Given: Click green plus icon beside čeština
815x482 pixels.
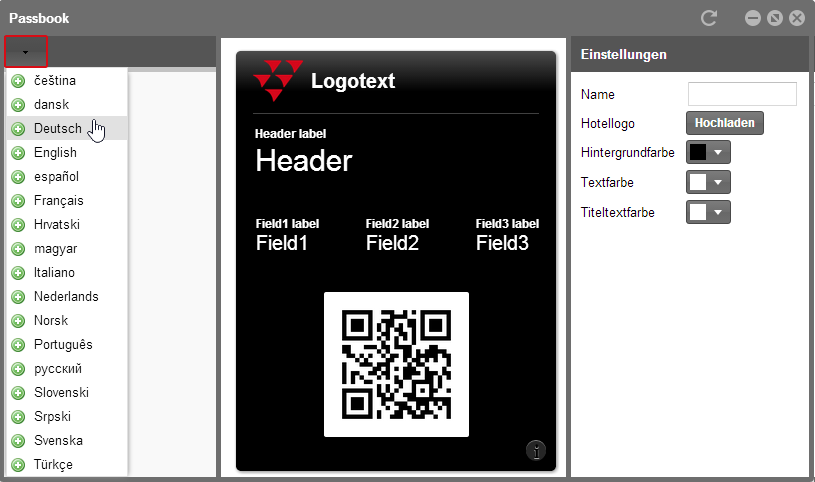Looking at the screenshot, I should (18, 81).
